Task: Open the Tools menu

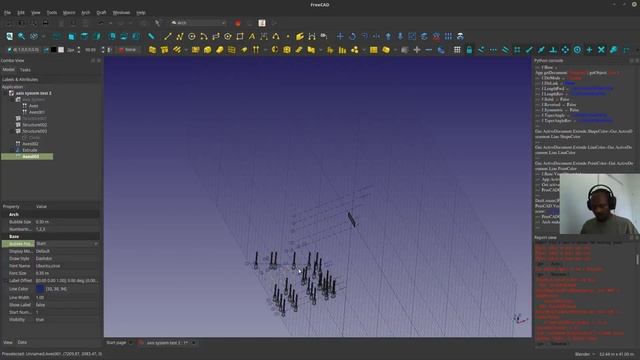Action: [52, 13]
